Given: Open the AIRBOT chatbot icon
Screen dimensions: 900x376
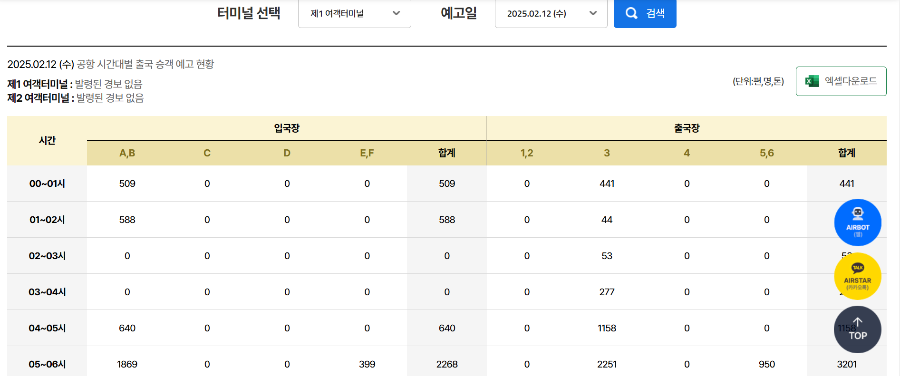Looking at the screenshot, I should (x=858, y=223).
